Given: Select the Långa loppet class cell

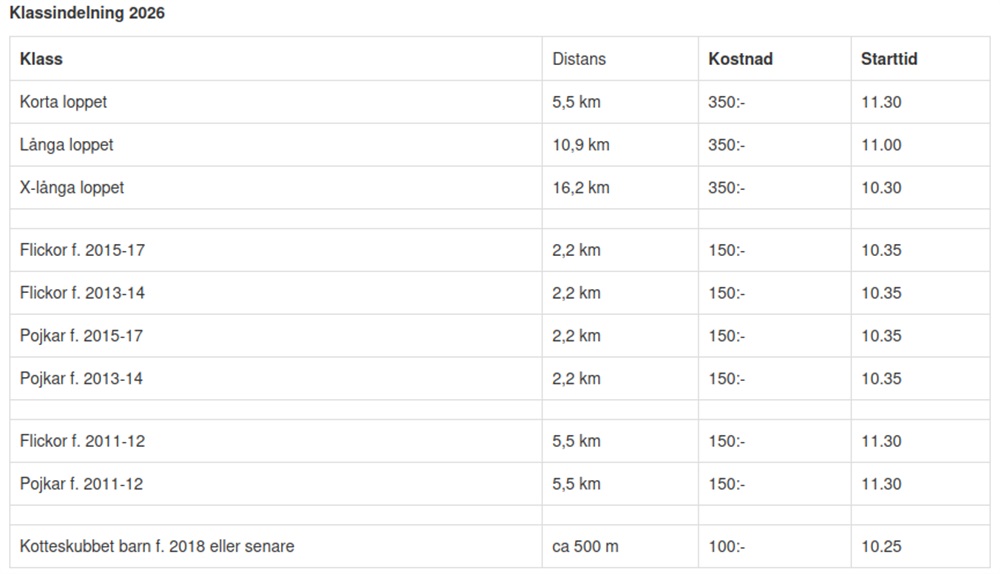Looking at the screenshot, I should point(67,145).
